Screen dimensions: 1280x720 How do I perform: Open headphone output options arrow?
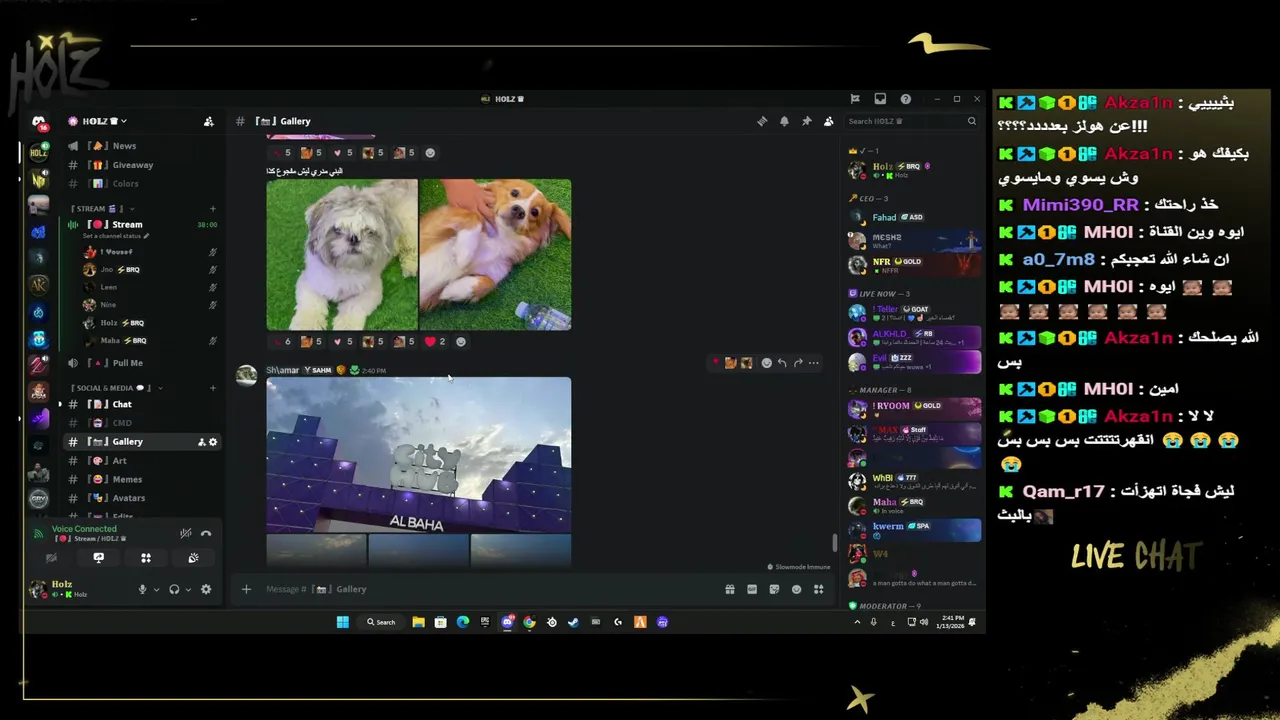(x=188, y=589)
